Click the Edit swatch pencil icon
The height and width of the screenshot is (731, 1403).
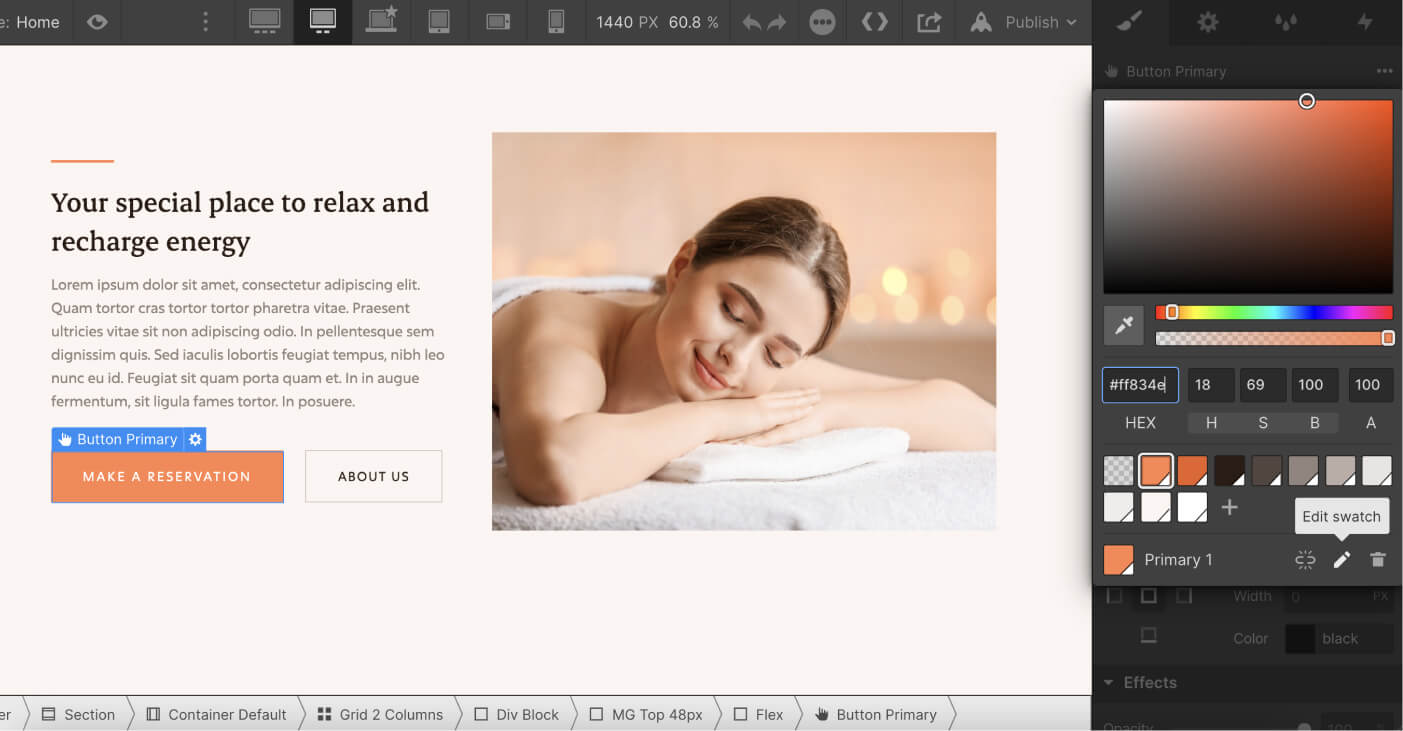coord(1341,560)
